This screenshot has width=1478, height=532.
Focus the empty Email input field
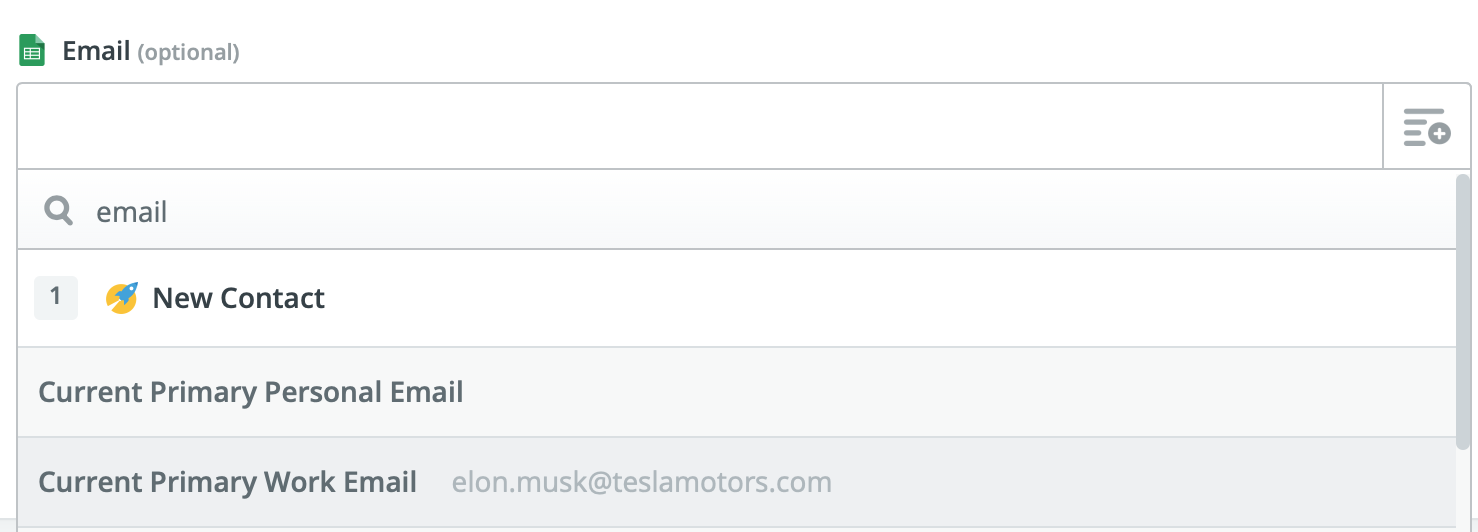tap(700, 127)
